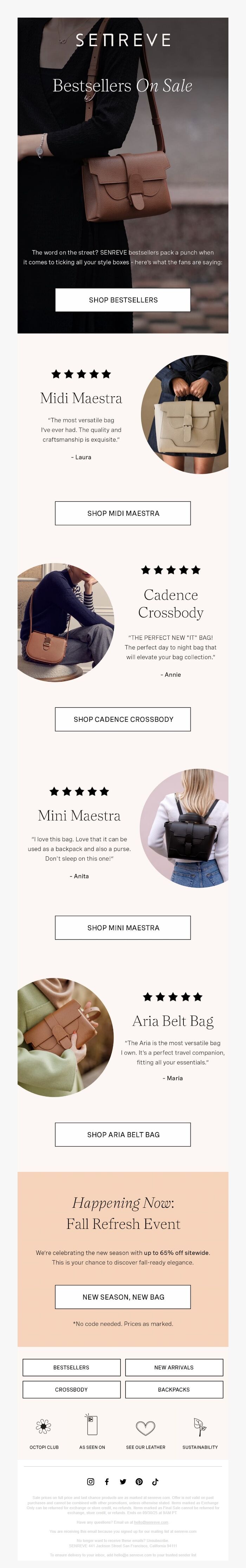The image size is (246, 1568).
Task: Click the New Season, New Bag button
Action: tap(123, 1297)
